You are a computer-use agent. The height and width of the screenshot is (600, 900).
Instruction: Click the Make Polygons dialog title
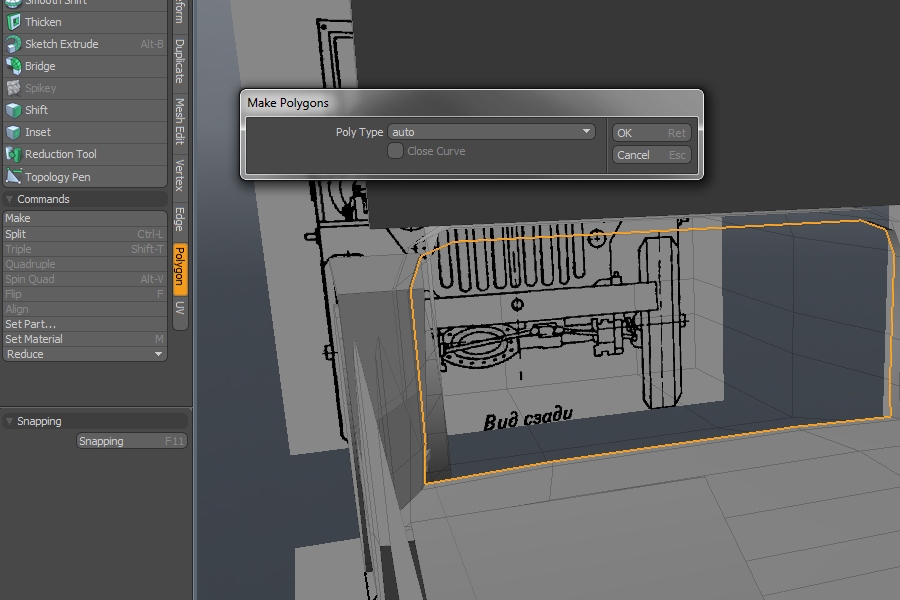[x=288, y=103]
